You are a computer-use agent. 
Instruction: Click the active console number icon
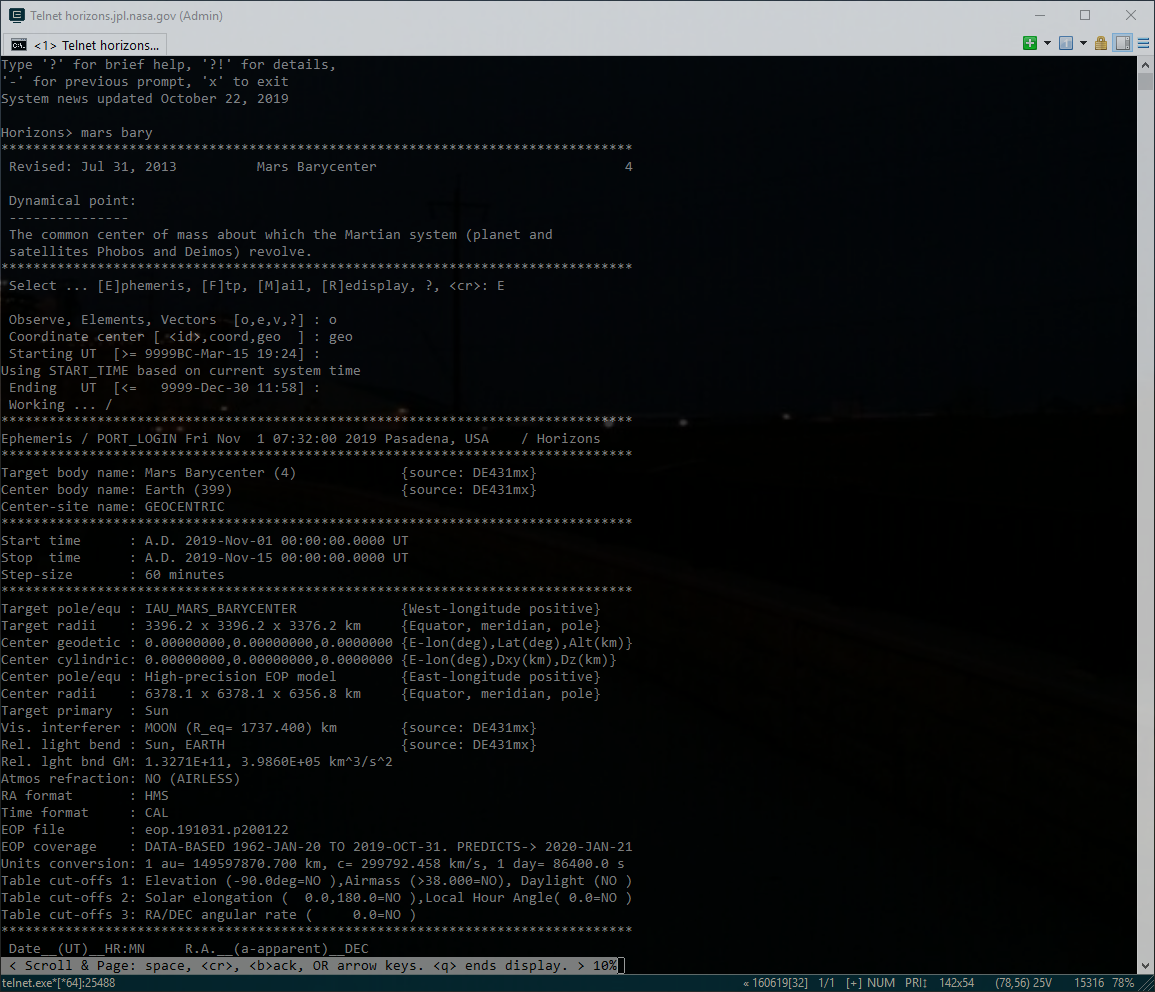pos(1066,43)
